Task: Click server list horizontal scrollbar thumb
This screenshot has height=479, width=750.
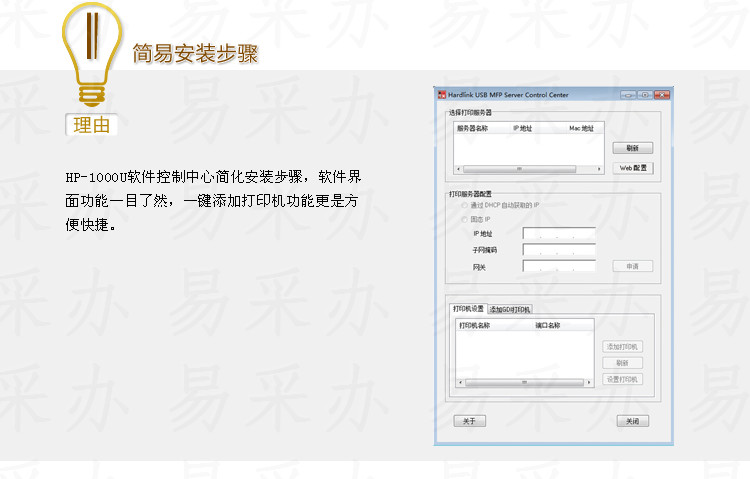Action: [x=519, y=169]
